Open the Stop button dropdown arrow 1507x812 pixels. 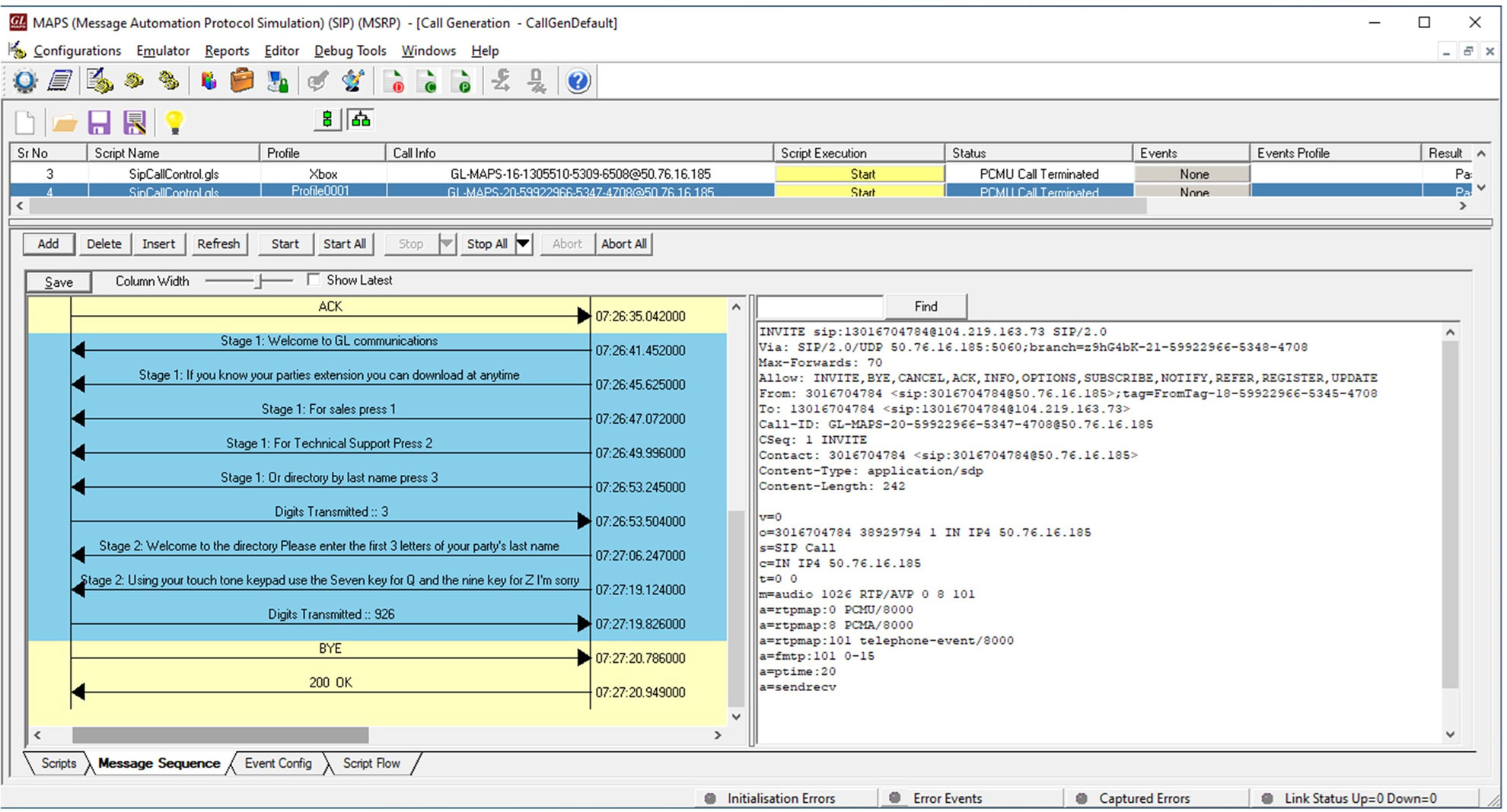(x=447, y=244)
